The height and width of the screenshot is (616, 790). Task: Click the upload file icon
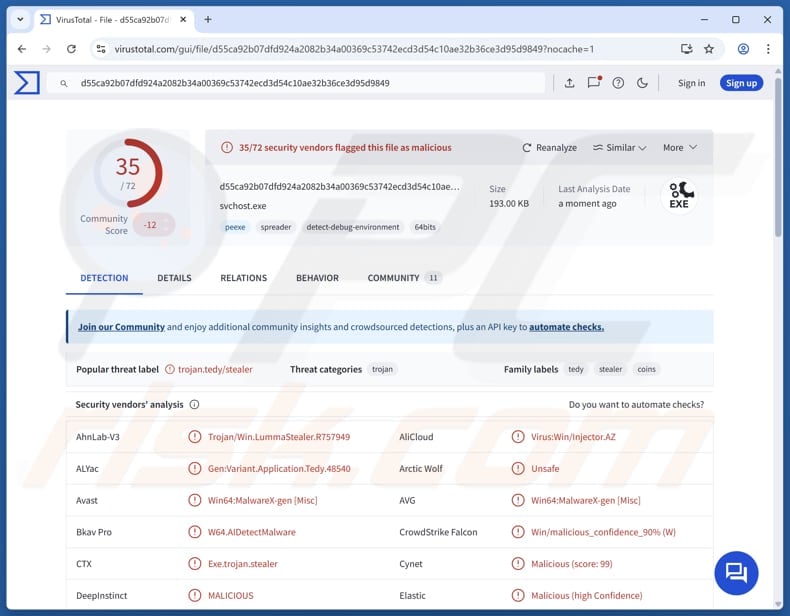pyautogui.click(x=569, y=83)
